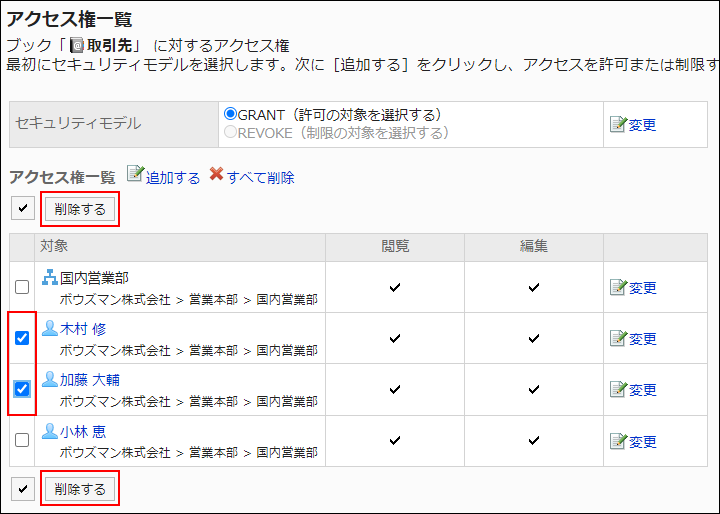720x514 pixels.
Task: Click the 閲覧 checkmark for 国内営業部
Action: pos(395,288)
